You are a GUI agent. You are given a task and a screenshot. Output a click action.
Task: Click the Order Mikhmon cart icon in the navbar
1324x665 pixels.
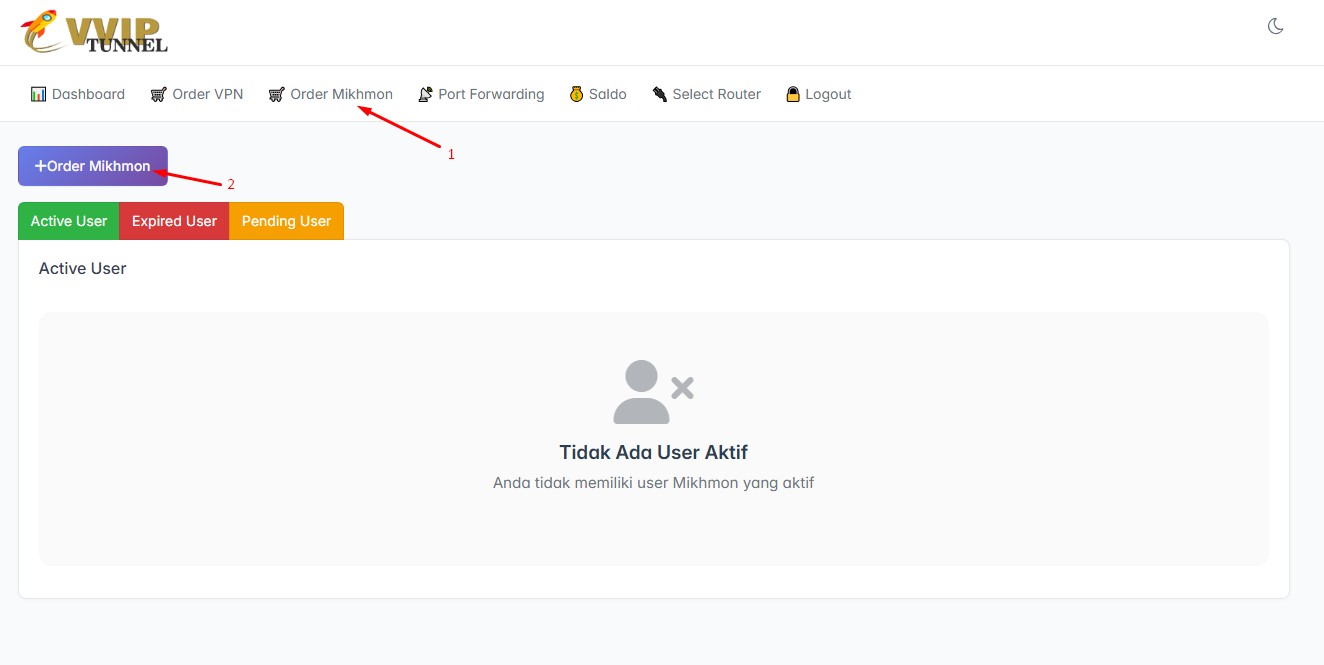277,94
